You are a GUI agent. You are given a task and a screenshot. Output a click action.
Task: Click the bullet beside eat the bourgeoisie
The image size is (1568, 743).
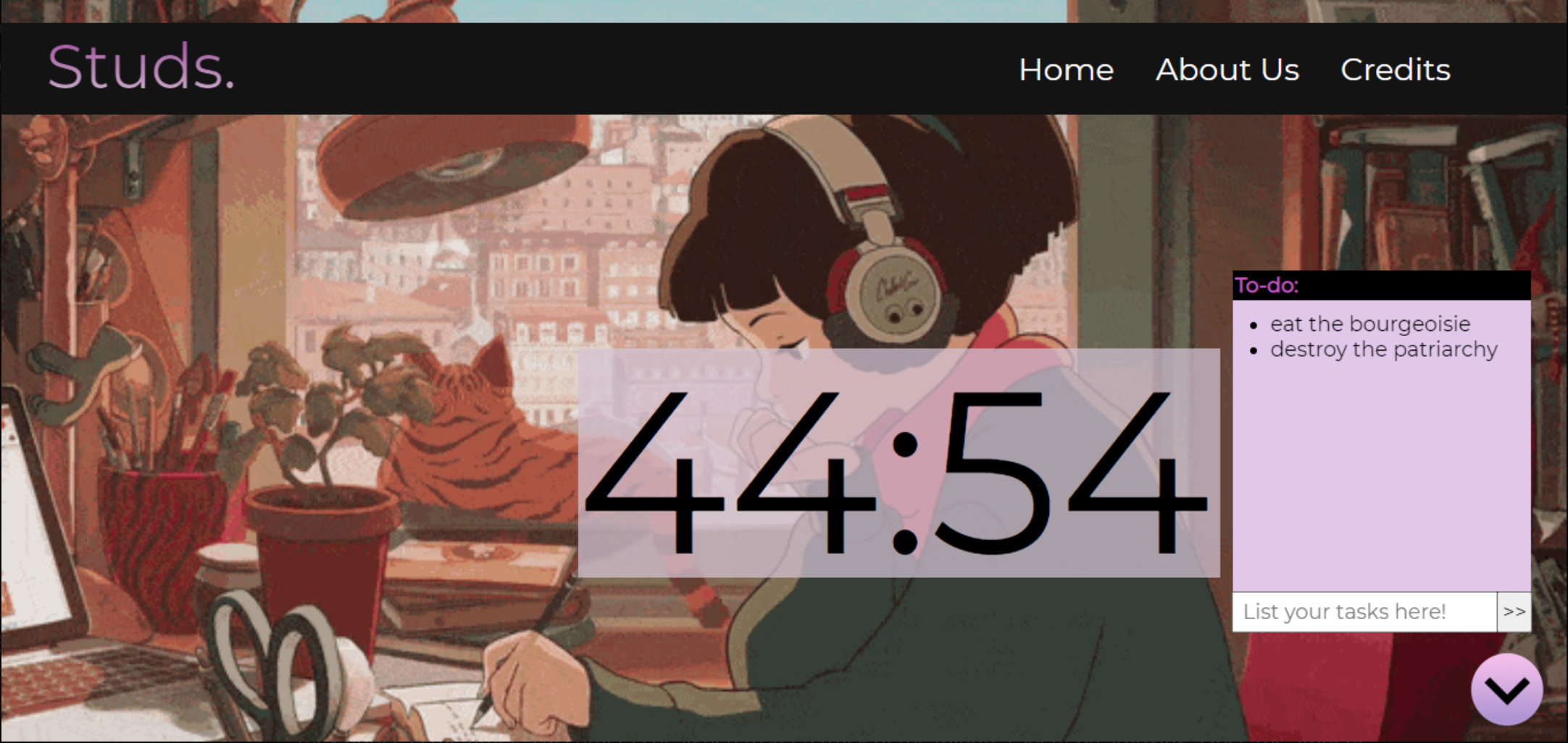[1254, 326]
